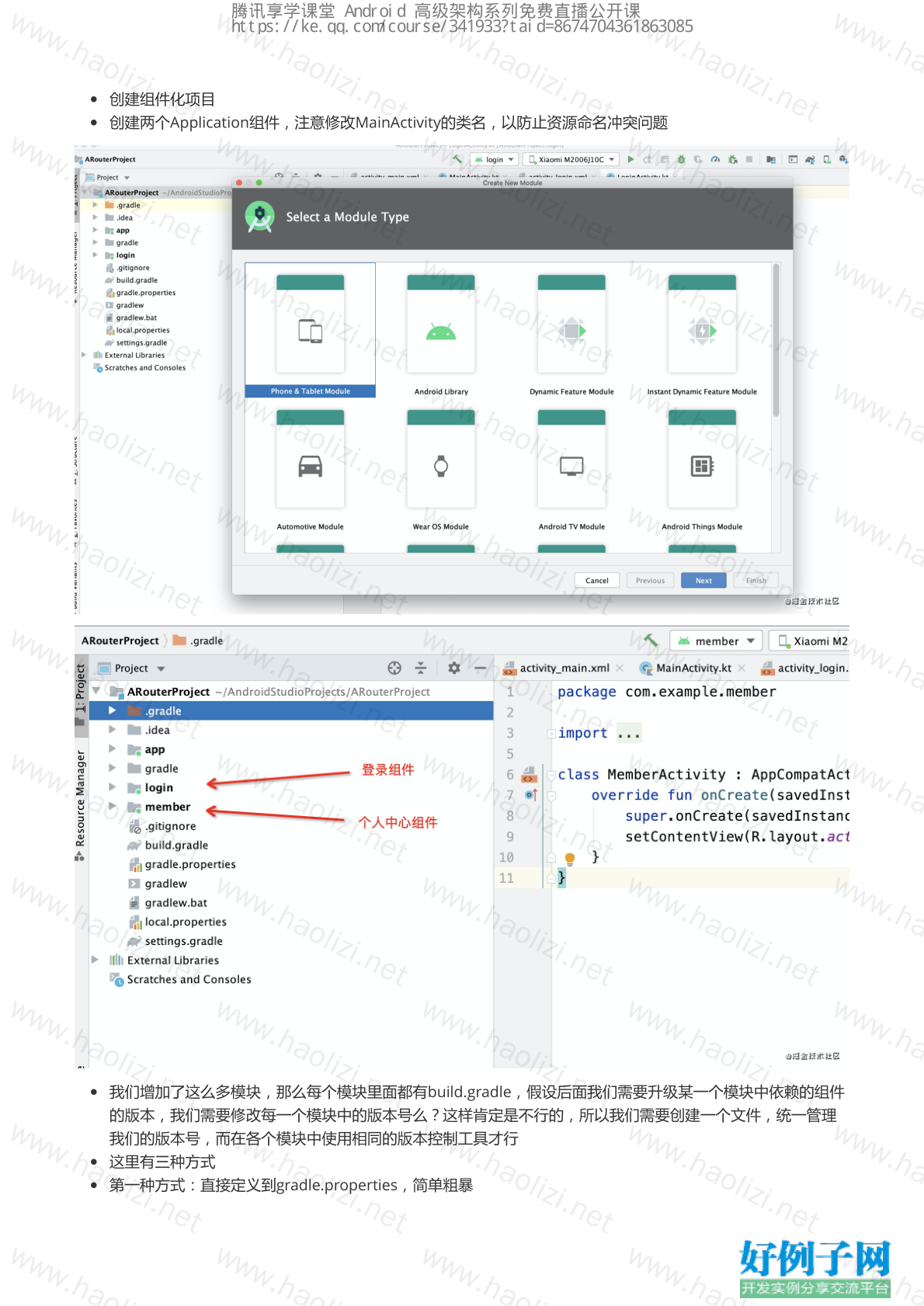The height and width of the screenshot is (1306, 924).
Task: Choose the Android Things Module icon
Action: point(702,466)
